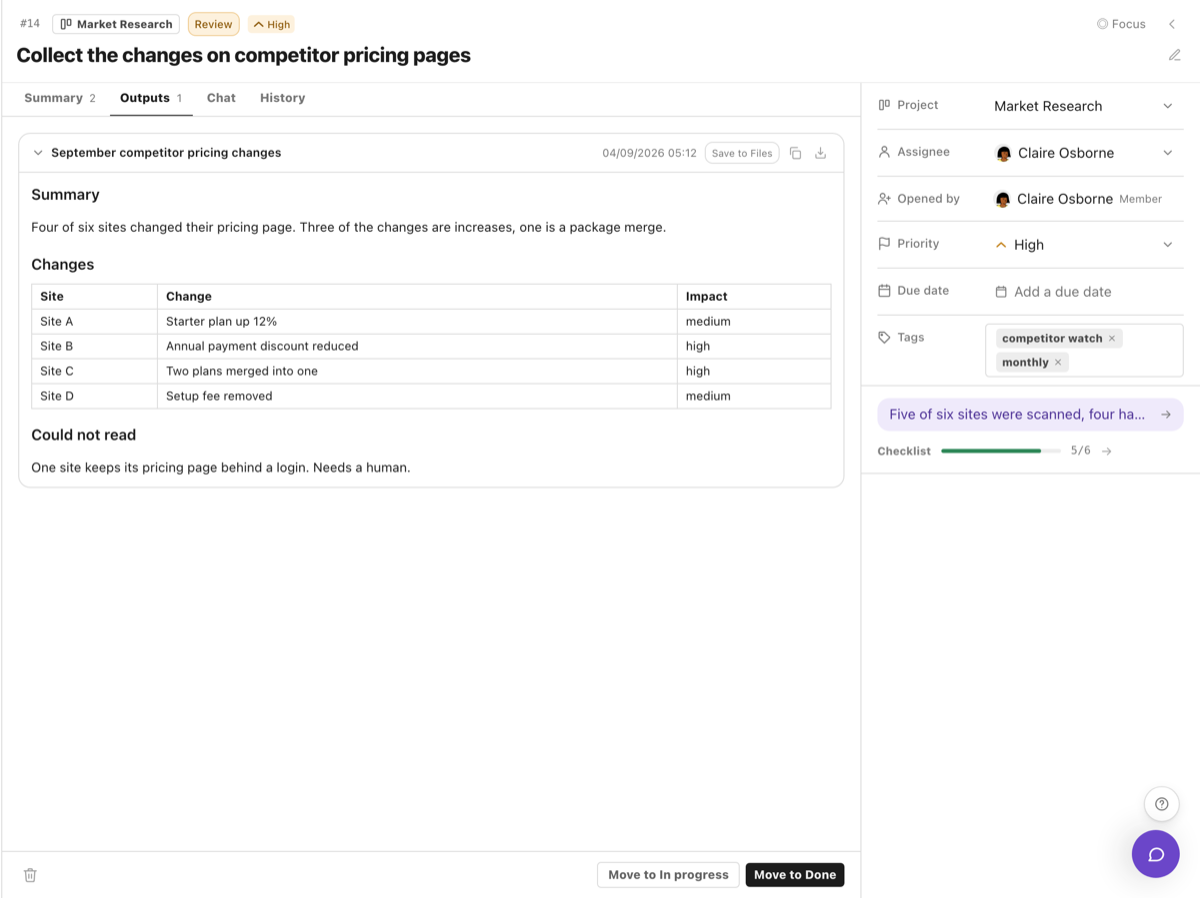Click the 'Site D' table cell

(94, 396)
